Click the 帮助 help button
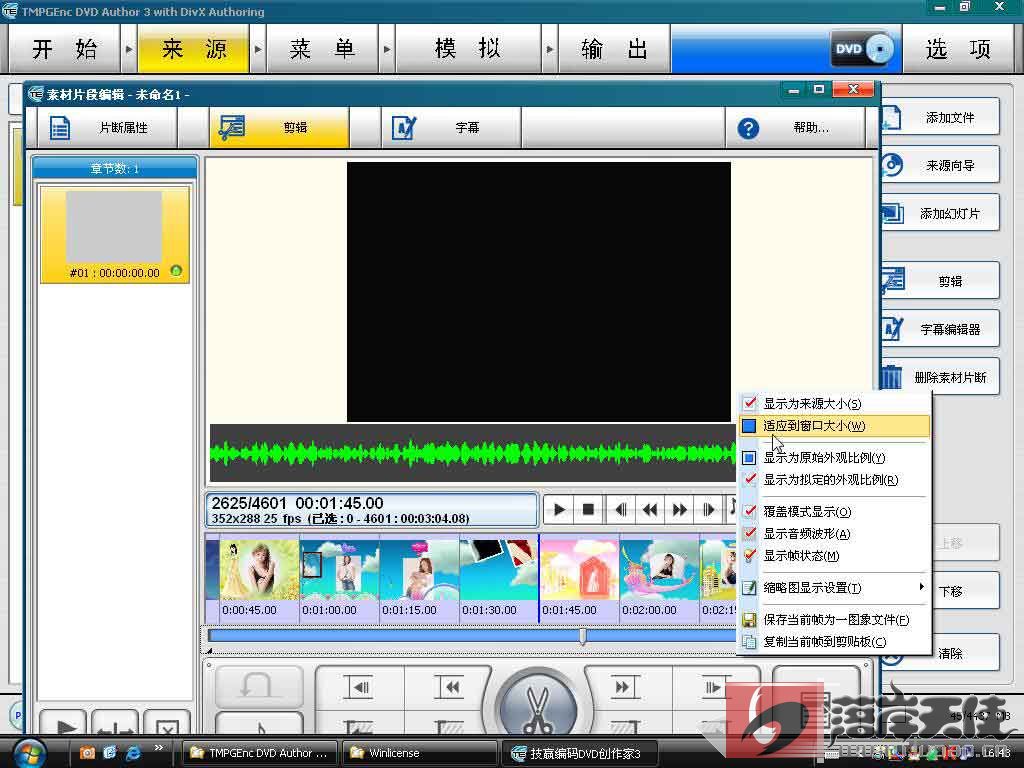The image size is (1024, 768). 795,127
